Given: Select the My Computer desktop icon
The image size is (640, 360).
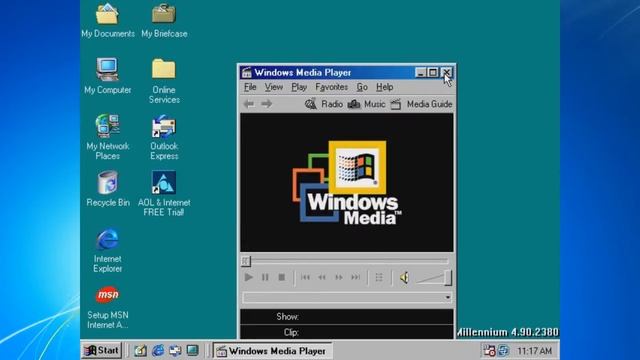Looking at the screenshot, I should pyautogui.click(x=108, y=76).
